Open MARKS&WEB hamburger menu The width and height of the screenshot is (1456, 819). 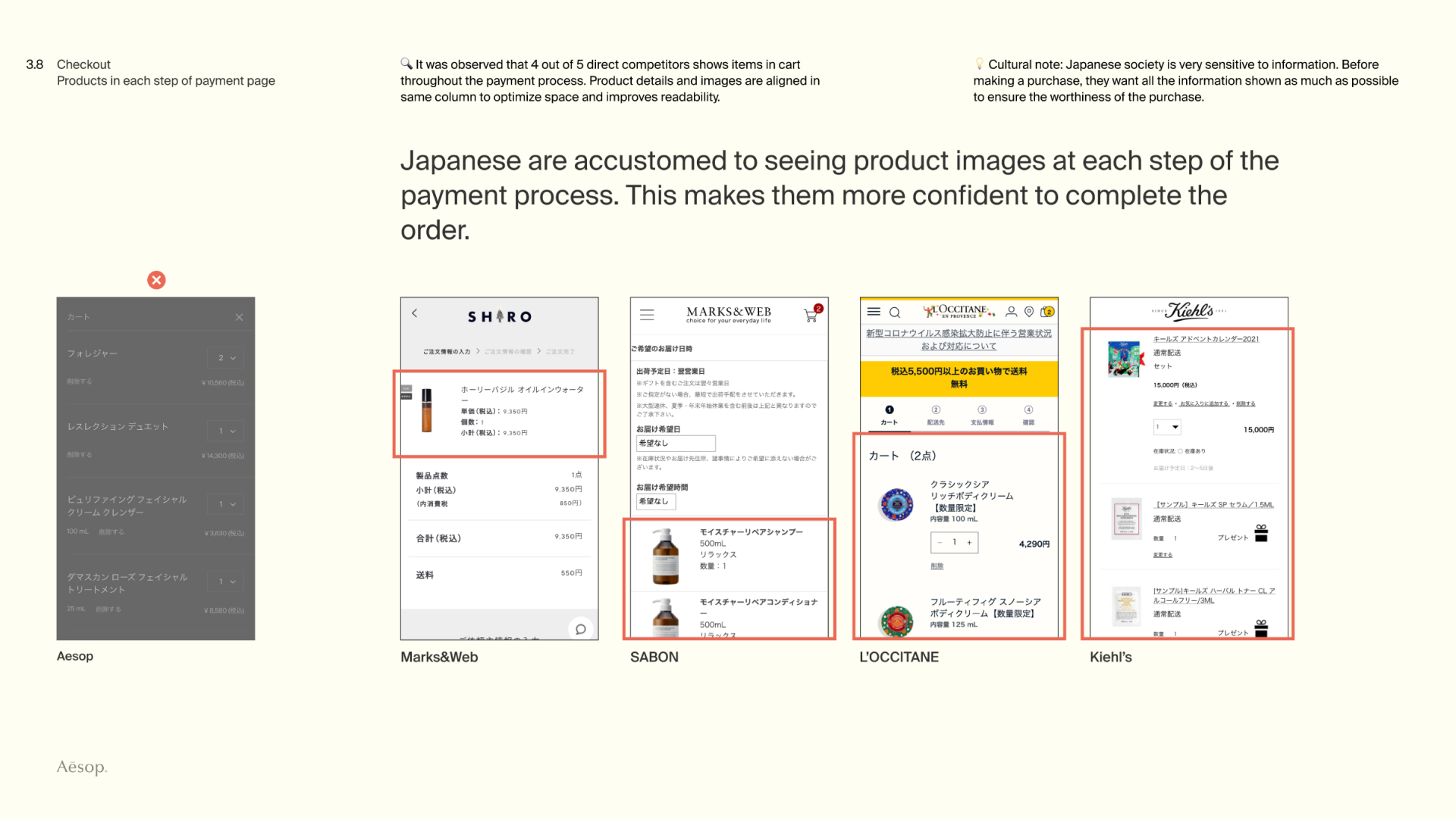point(647,315)
